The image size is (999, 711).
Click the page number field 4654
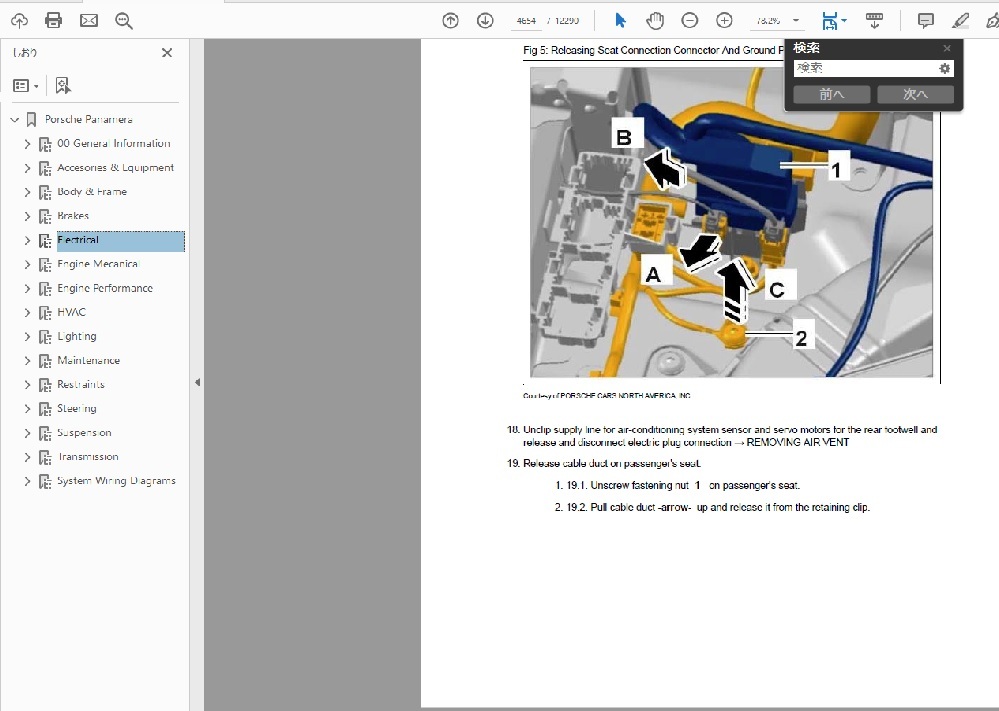tap(526, 21)
